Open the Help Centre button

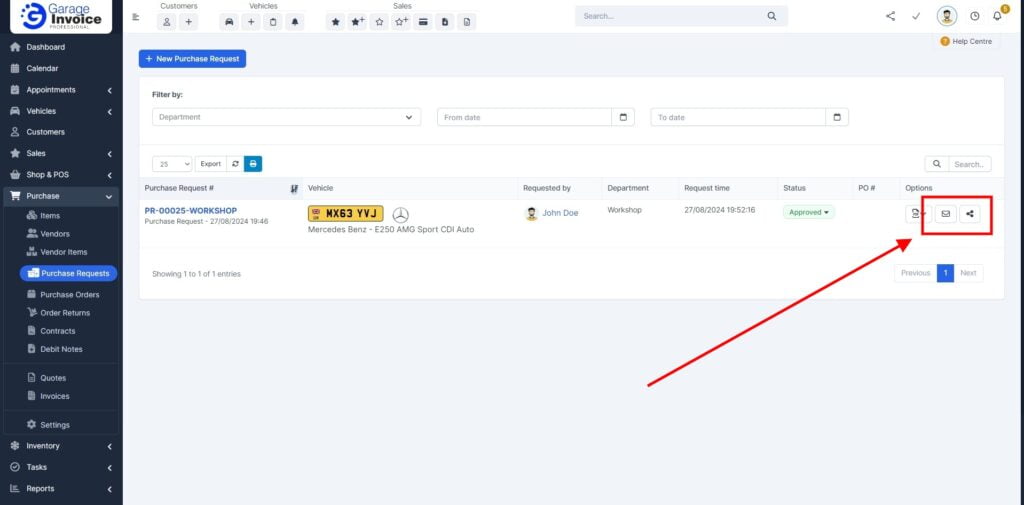click(x=967, y=41)
